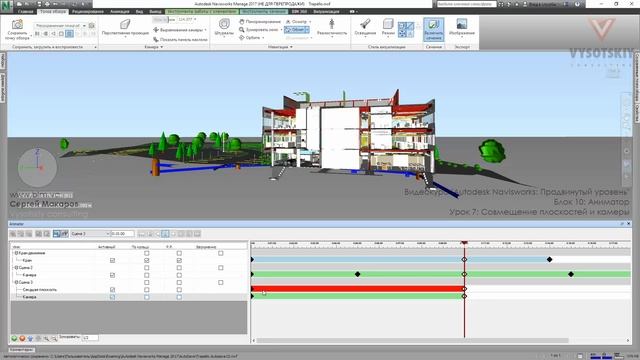Collapse the Кран движение scene tree node

16,253
